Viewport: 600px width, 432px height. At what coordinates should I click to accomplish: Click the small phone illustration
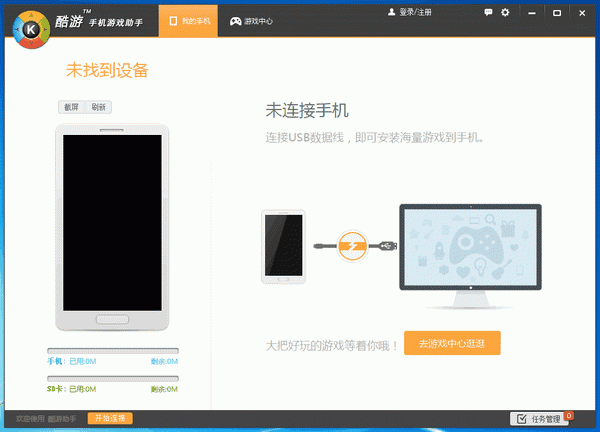pos(284,246)
